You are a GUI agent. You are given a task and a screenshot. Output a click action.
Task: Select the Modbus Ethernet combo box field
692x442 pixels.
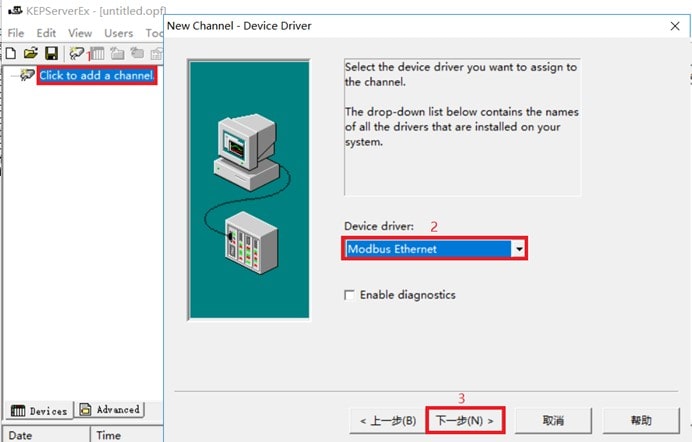click(427, 249)
